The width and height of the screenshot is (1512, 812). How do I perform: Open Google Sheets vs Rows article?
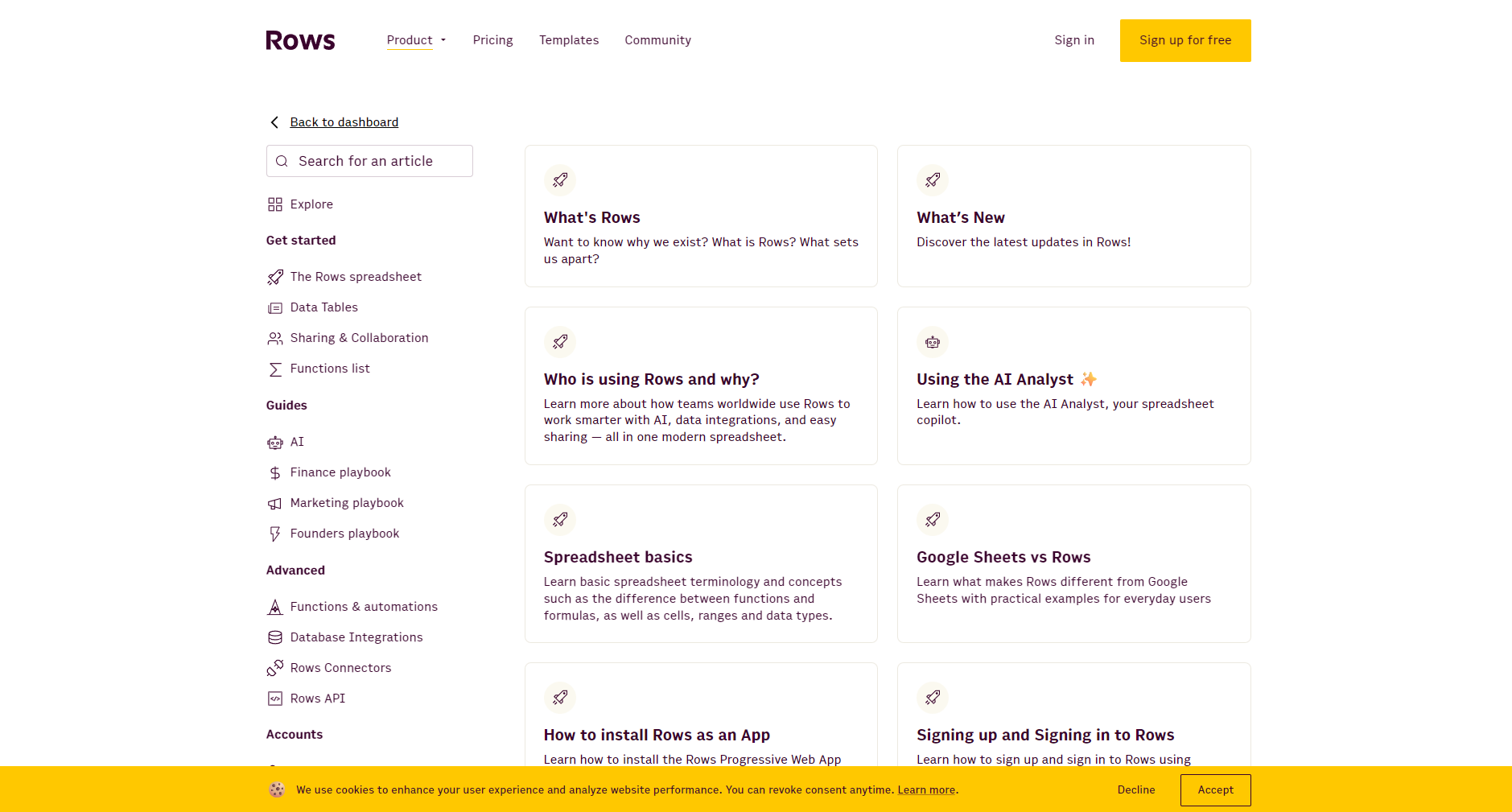point(1003,557)
